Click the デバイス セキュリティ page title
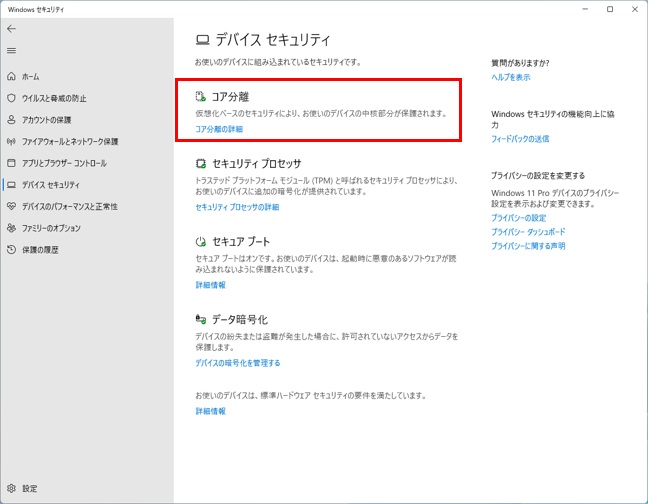Image resolution: width=648 pixels, height=504 pixels. [273, 40]
